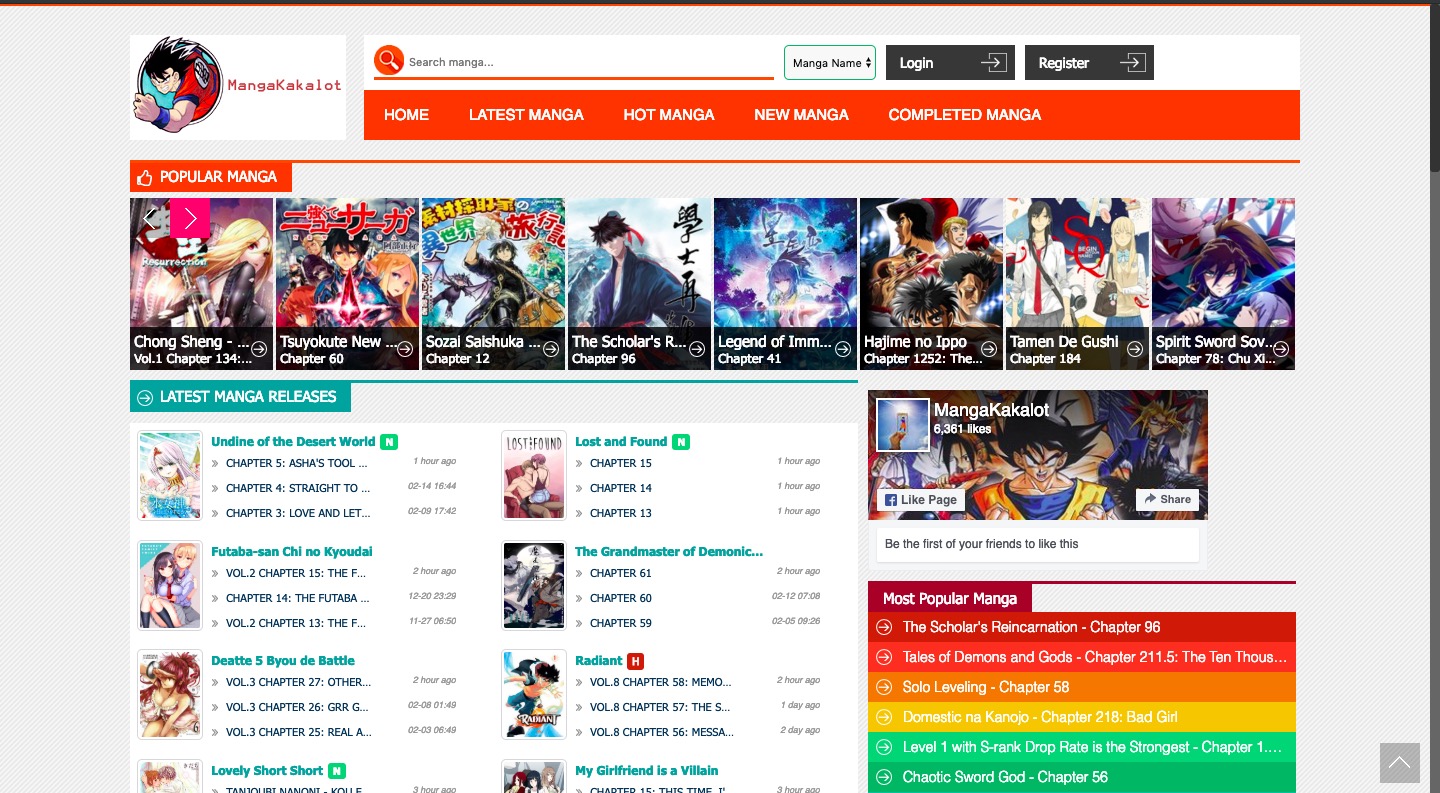This screenshot has height=793, width=1440.
Task: Click arrow icon beside Solo Leveling entry
Action: pyautogui.click(x=884, y=687)
